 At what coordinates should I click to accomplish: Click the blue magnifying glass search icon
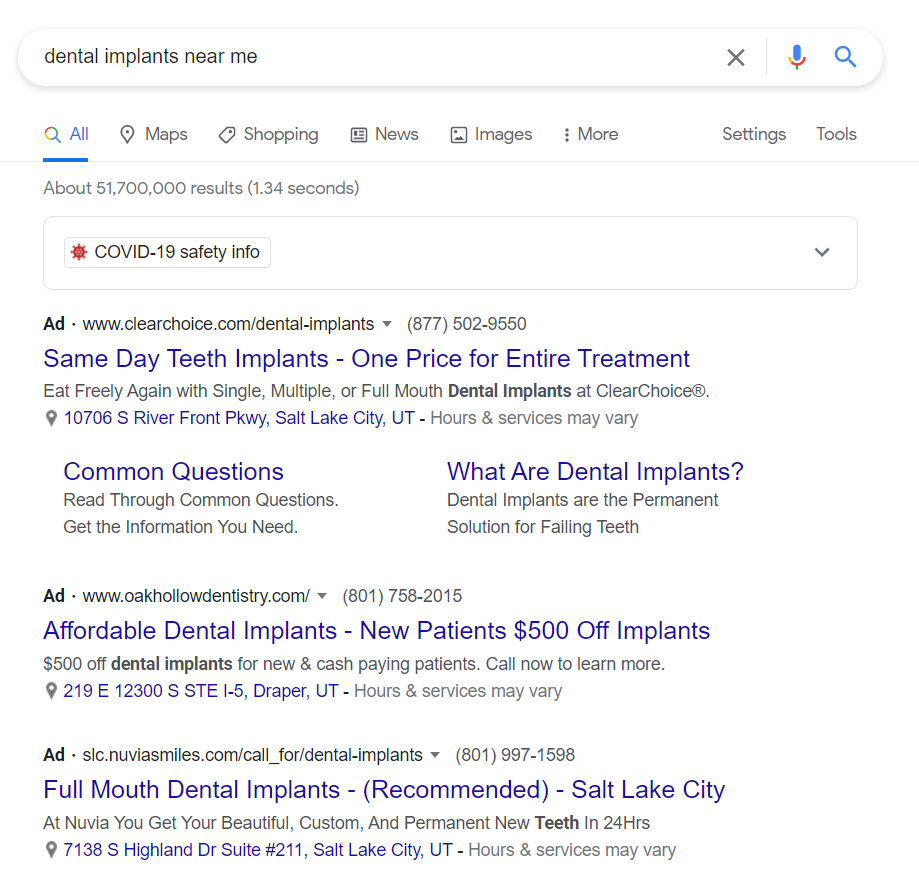(x=845, y=57)
